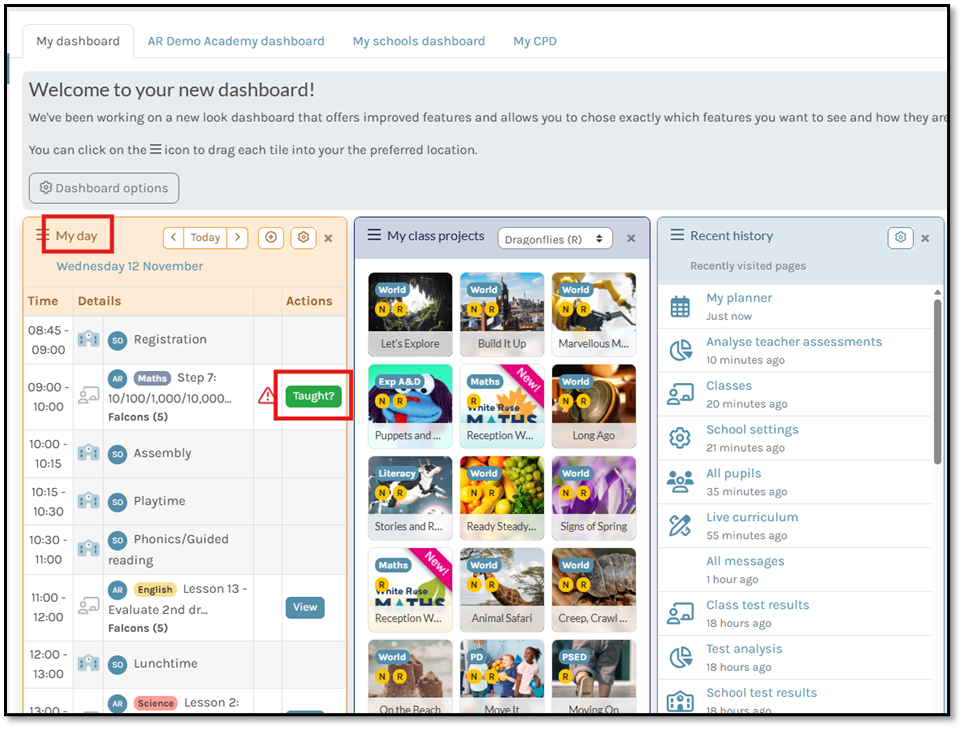Mark the Maths lesson as Taught
The width and height of the screenshot is (963, 729).
click(x=313, y=396)
